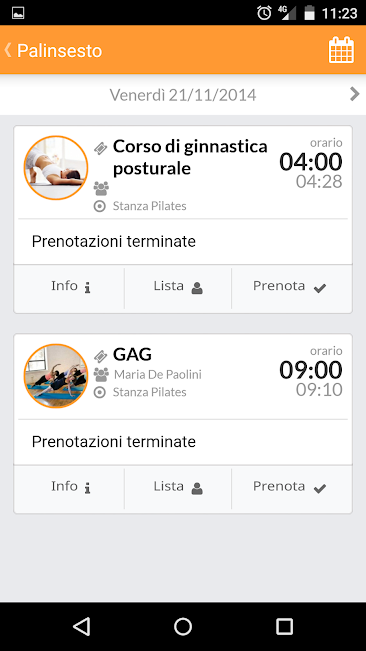Tap Android home circle button
This screenshot has height=651, width=366.
tap(183, 626)
